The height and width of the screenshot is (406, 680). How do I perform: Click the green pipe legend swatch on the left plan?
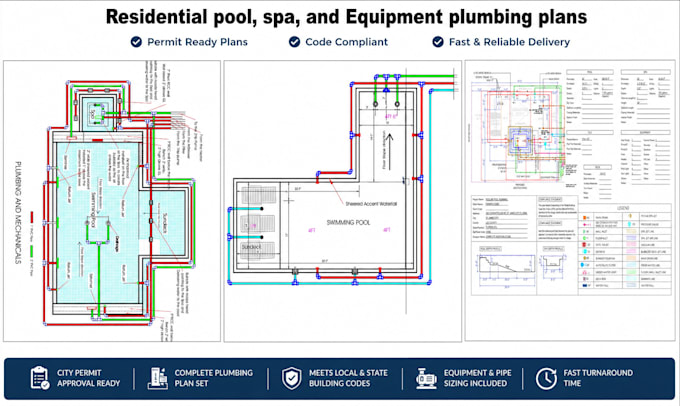click(32, 251)
